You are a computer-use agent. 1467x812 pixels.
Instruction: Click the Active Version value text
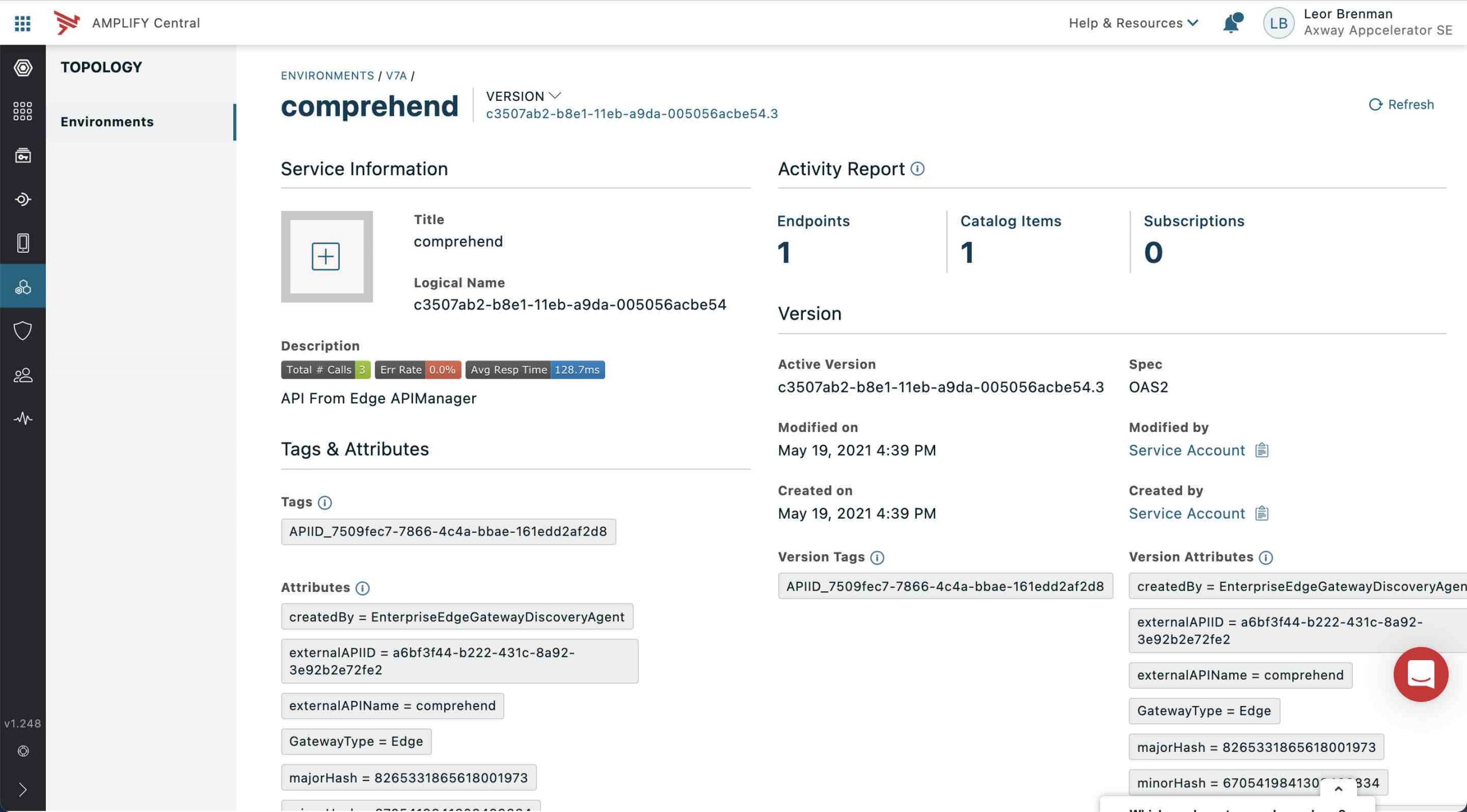pyautogui.click(x=940, y=387)
